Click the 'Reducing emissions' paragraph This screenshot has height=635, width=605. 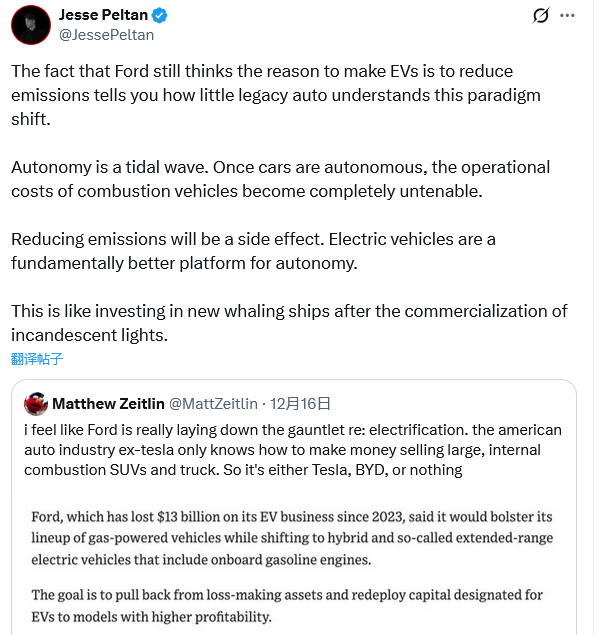click(253, 250)
